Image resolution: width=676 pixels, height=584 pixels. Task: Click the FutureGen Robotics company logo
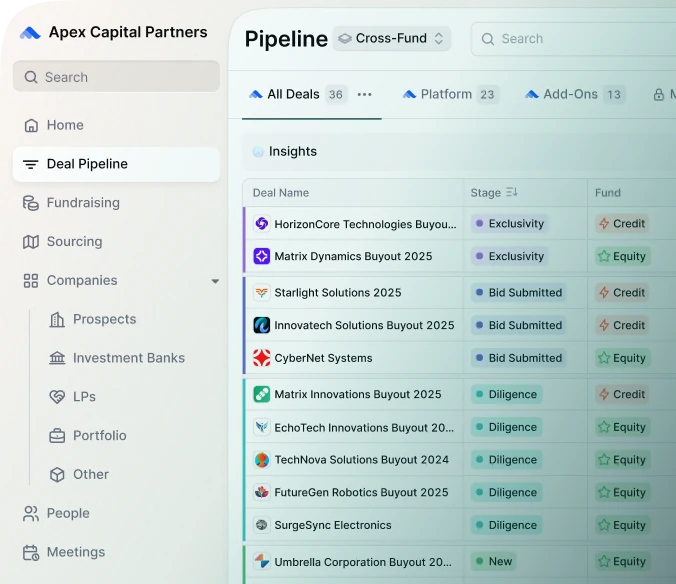point(262,492)
